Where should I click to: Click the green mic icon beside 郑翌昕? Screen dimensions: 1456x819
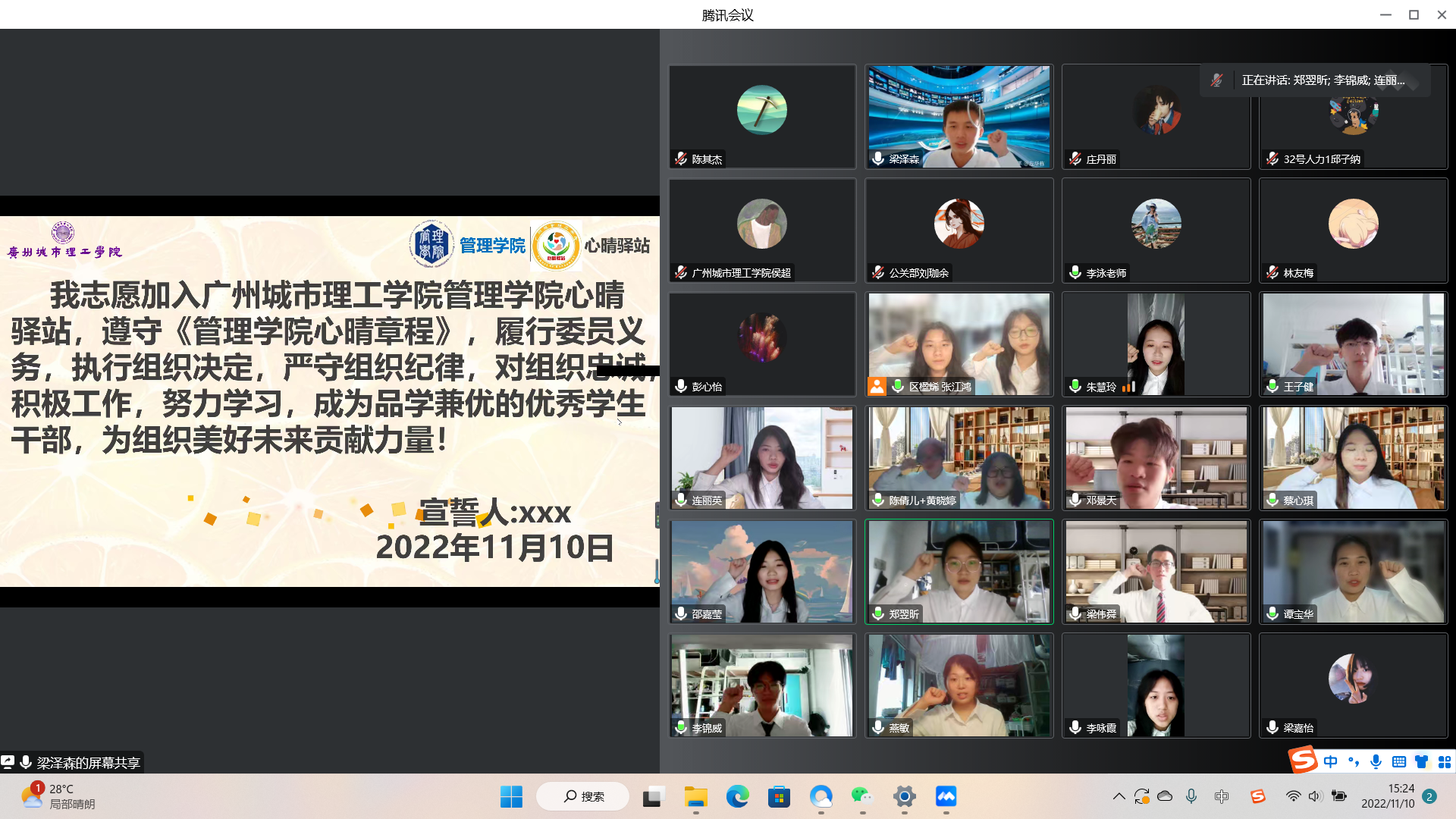click(878, 613)
